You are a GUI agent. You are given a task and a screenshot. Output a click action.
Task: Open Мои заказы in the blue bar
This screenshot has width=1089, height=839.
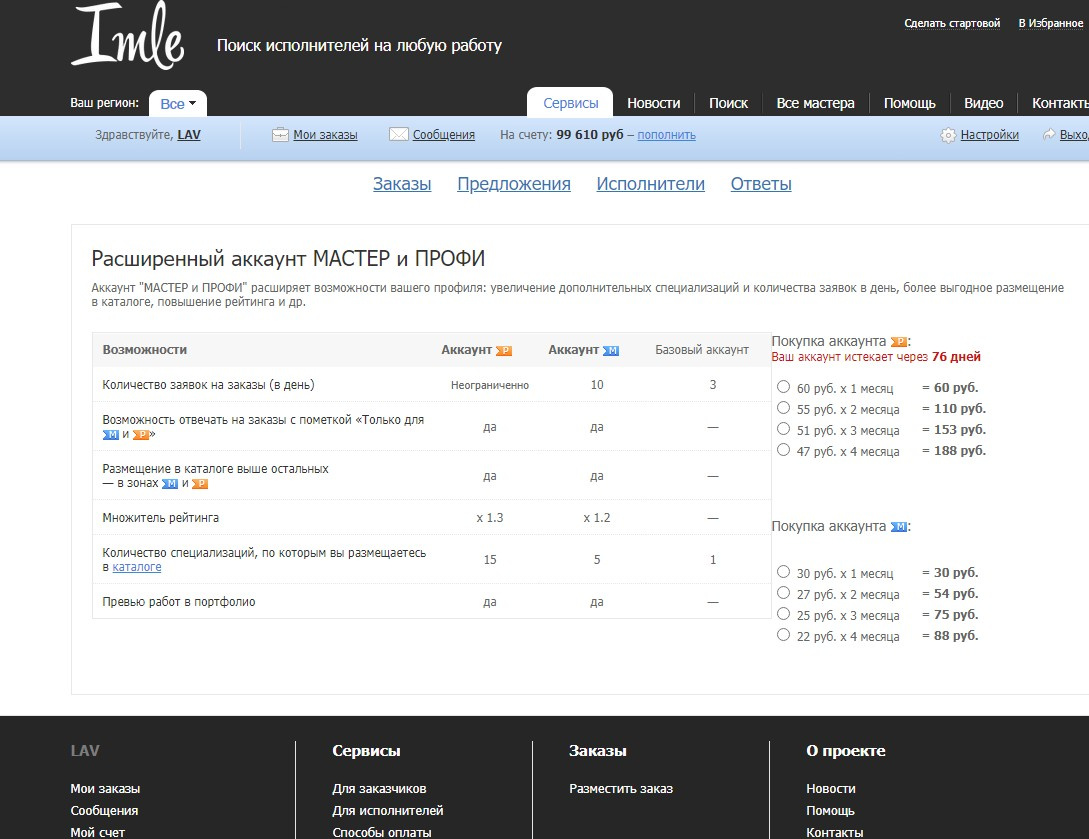325,135
